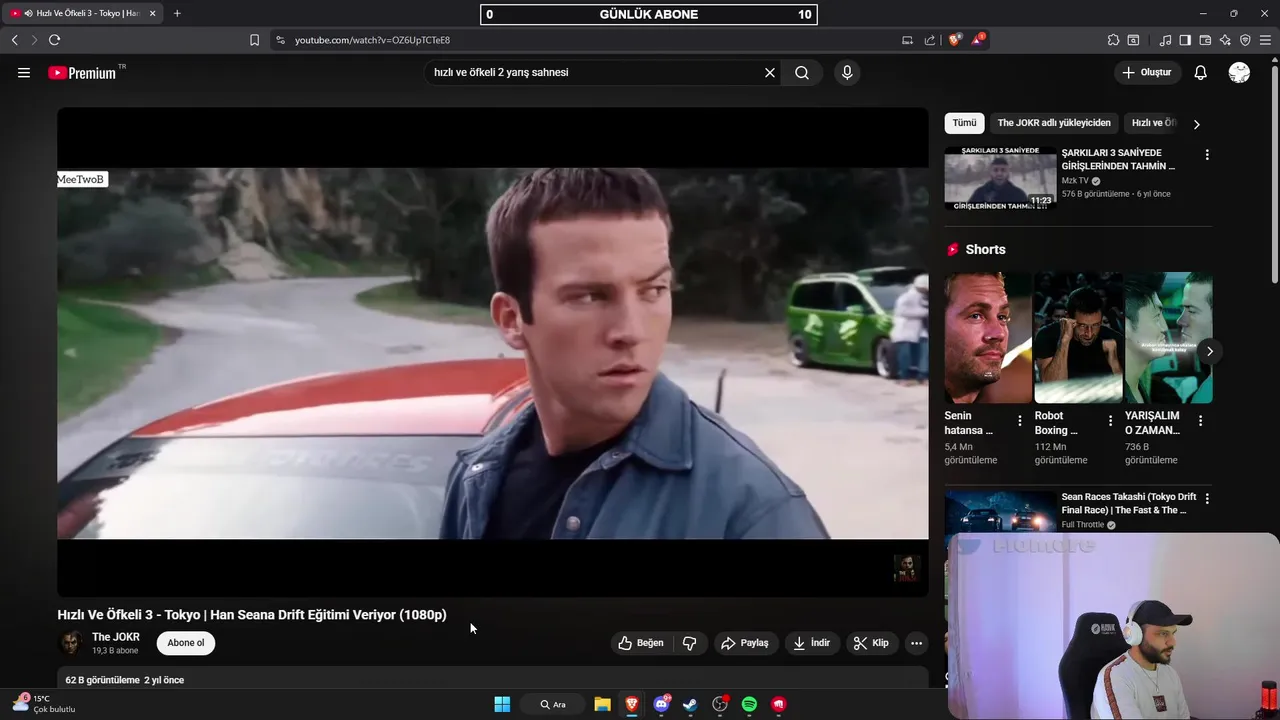Select the Tümü filter chip

point(964,123)
